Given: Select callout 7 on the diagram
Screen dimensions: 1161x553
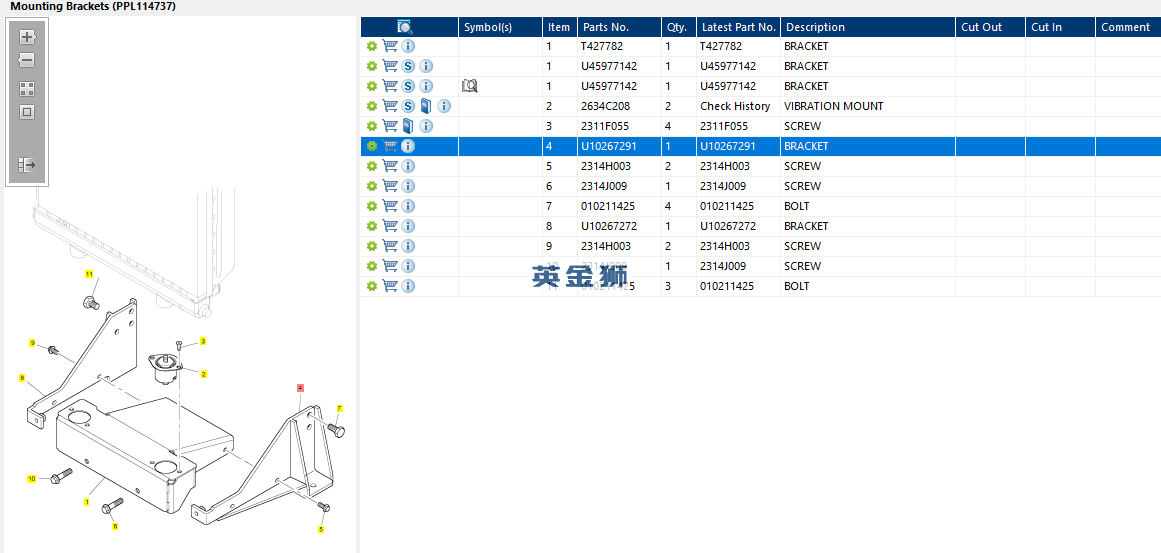Looking at the screenshot, I should pos(340,408).
